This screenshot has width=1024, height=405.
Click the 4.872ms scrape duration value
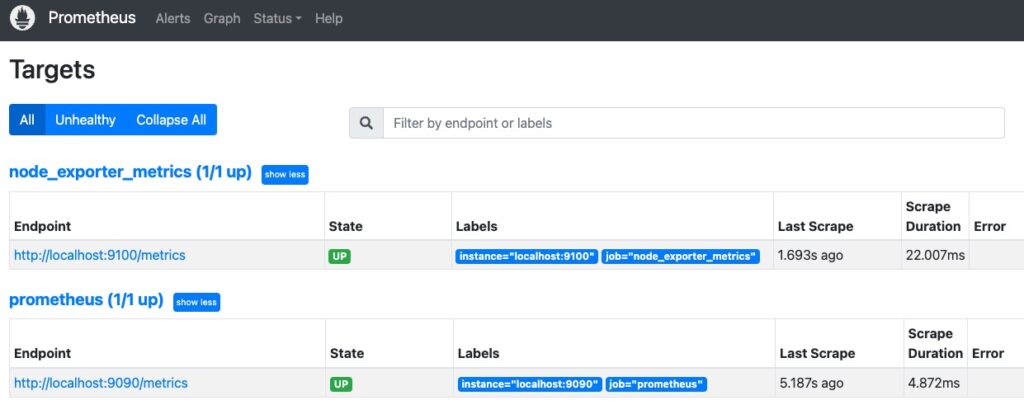(x=934, y=383)
